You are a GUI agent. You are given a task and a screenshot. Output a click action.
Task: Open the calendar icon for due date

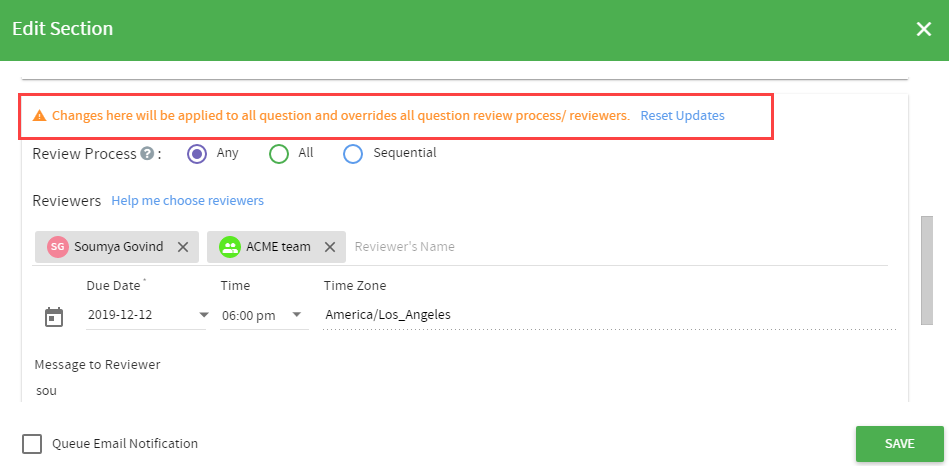[x=54, y=317]
